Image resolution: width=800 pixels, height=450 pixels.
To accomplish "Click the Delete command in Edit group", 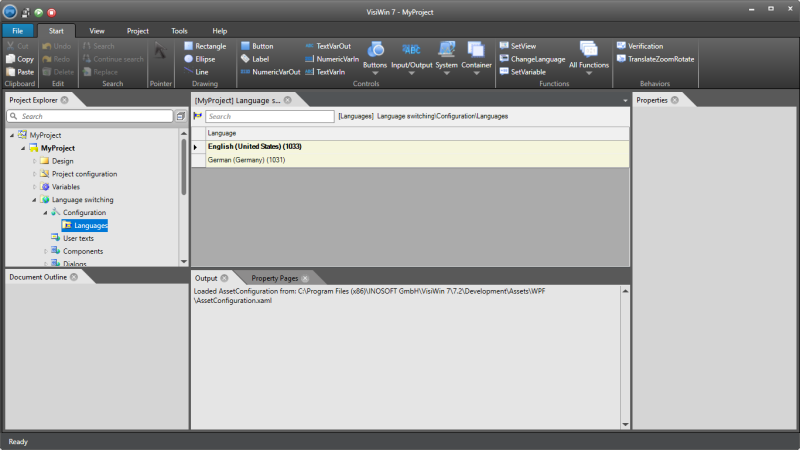I will tap(58, 72).
